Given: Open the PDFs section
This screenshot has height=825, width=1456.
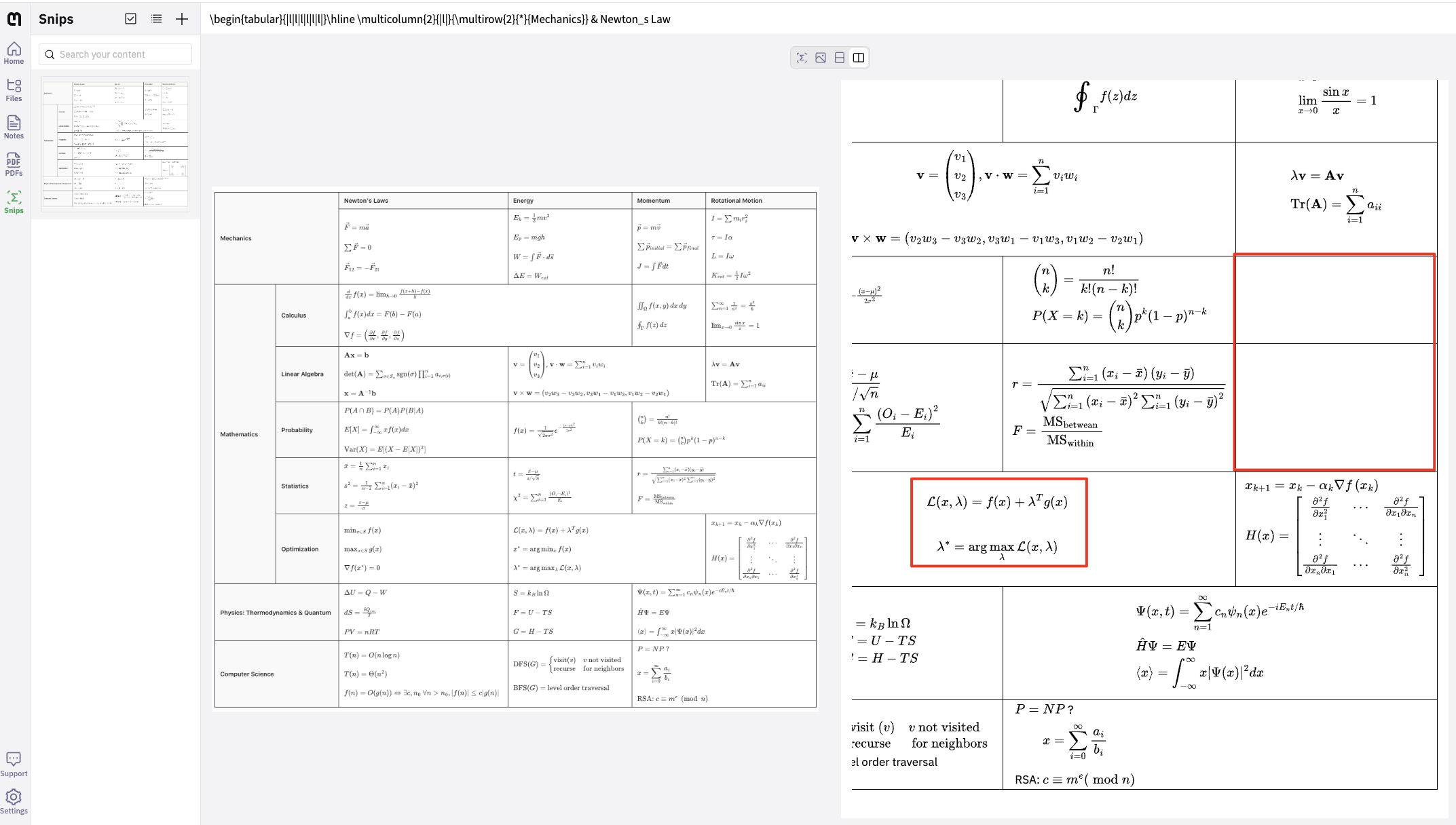Looking at the screenshot, I should 14,165.
